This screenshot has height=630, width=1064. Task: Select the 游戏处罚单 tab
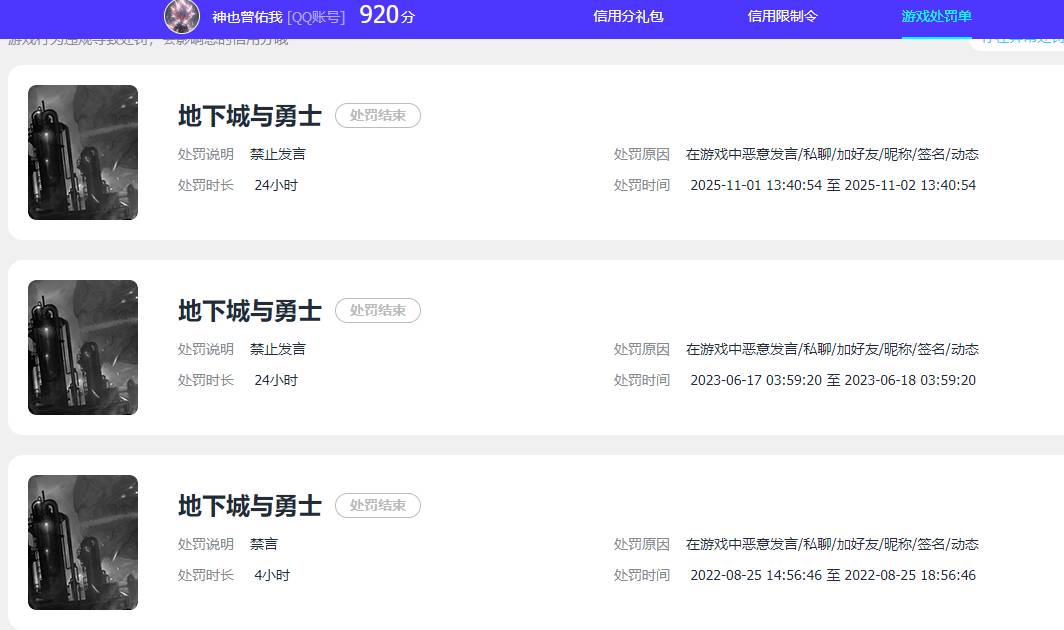click(x=936, y=17)
